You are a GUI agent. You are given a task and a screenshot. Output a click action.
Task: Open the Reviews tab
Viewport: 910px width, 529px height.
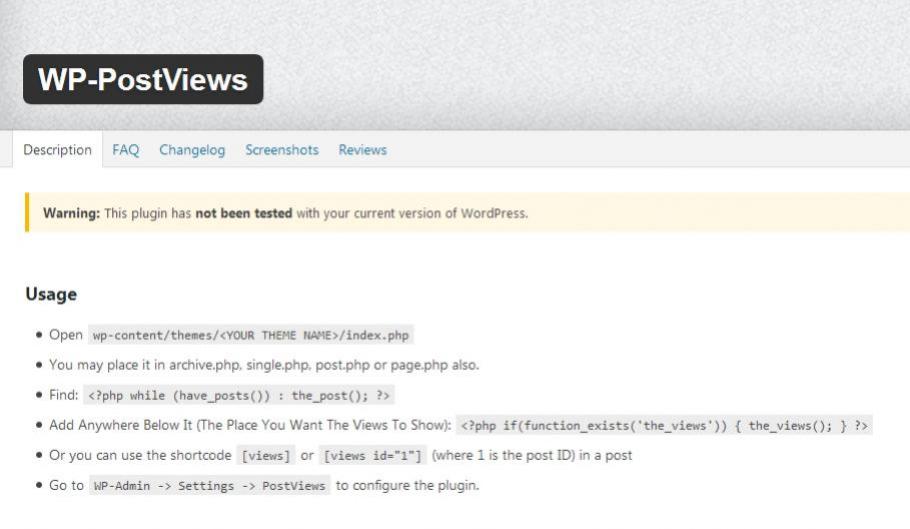[x=362, y=150]
